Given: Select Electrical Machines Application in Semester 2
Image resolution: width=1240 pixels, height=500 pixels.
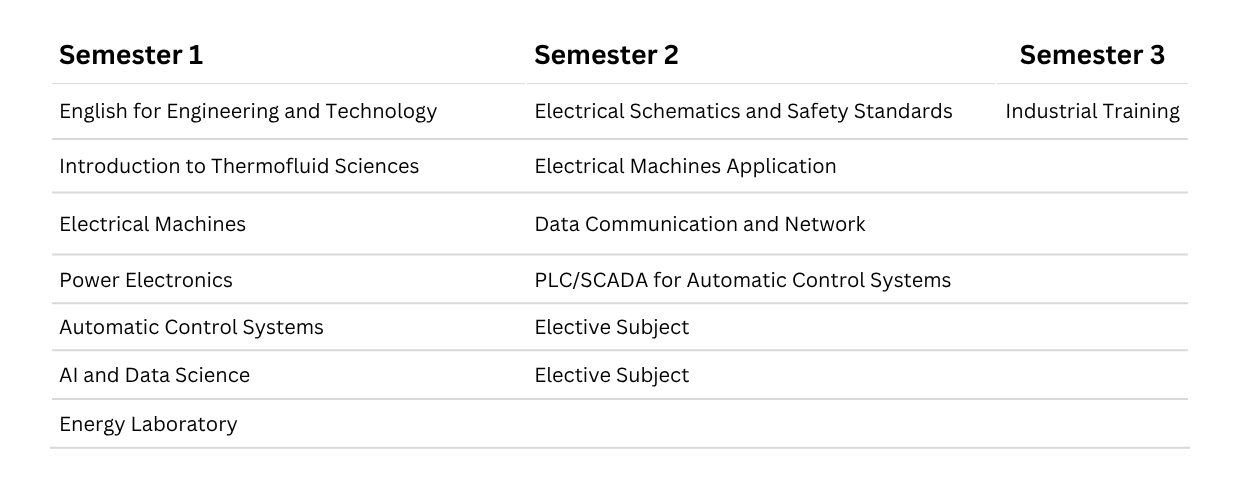Looking at the screenshot, I should coord(685,166).
